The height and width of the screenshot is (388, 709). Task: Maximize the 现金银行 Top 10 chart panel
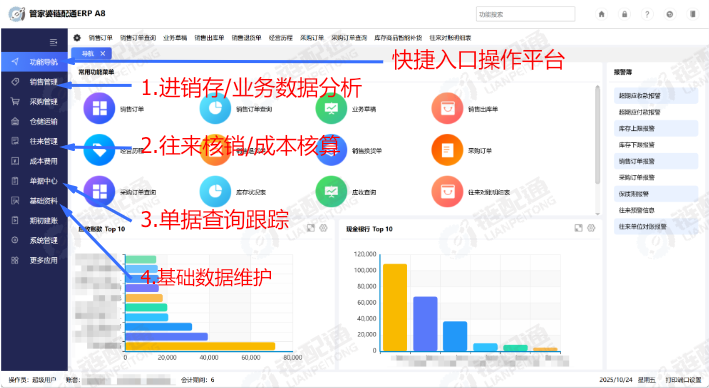click(x=578, y=228)
